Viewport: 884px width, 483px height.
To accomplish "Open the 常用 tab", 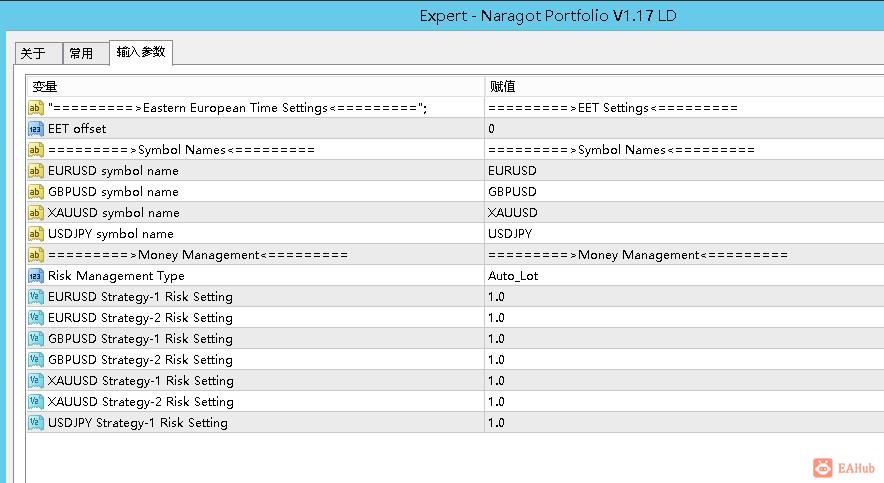I will point(86,54).
